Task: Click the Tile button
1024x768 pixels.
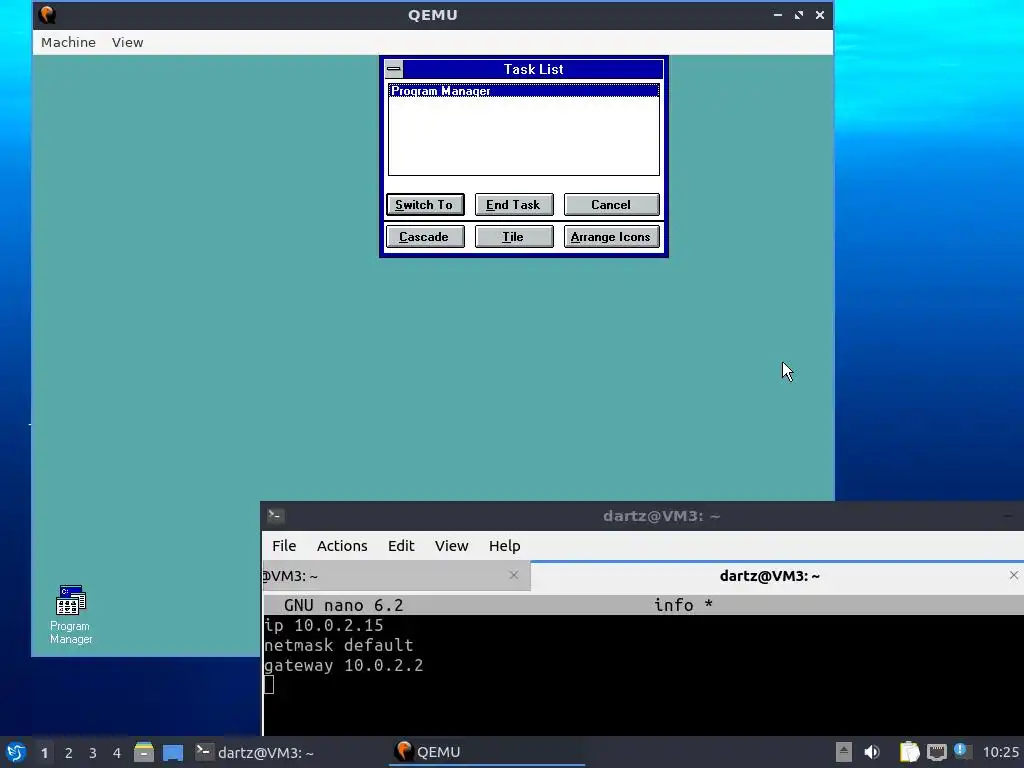Action: 514,236
